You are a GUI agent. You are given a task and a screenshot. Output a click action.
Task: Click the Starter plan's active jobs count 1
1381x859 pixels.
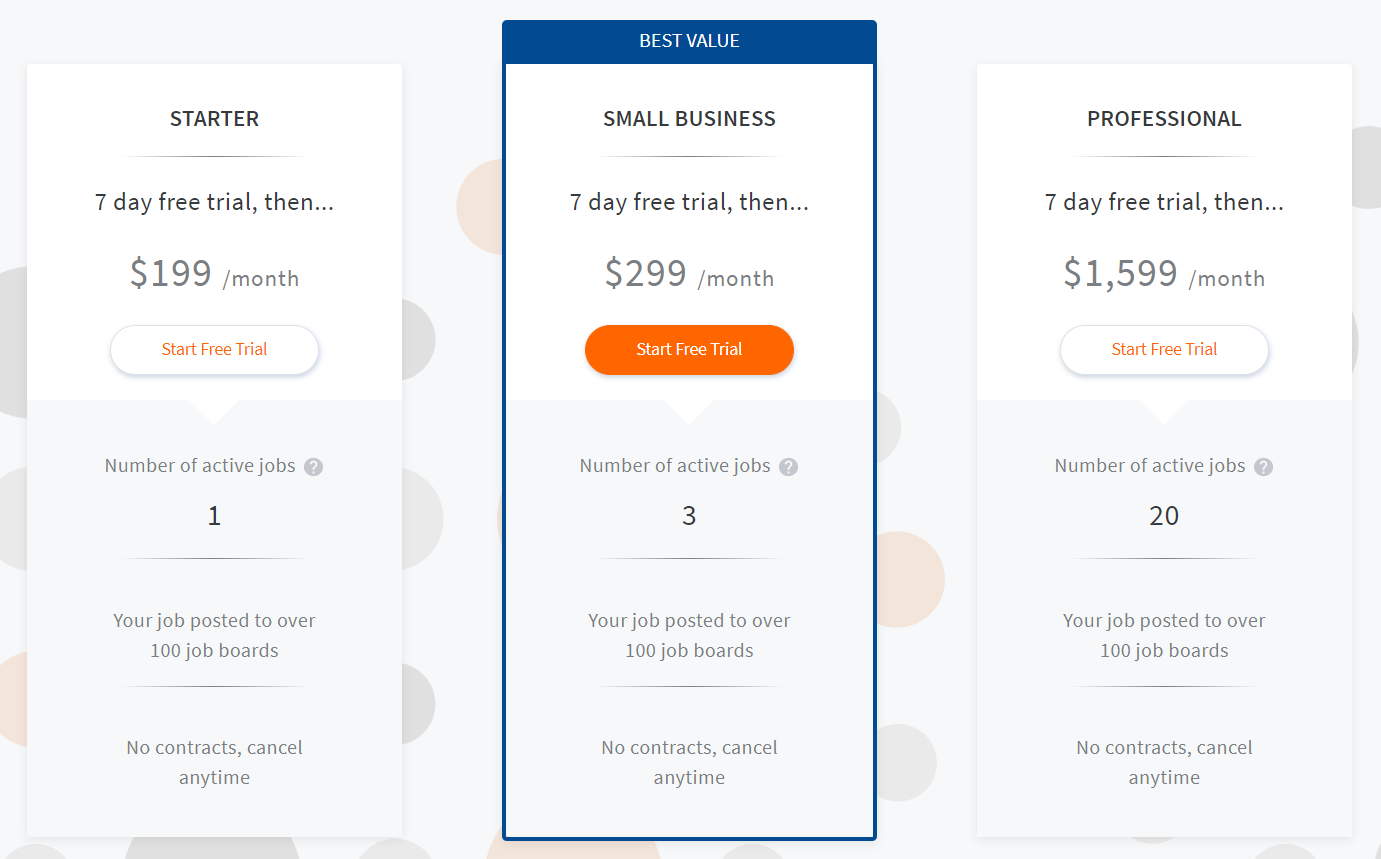coord(214,516)
